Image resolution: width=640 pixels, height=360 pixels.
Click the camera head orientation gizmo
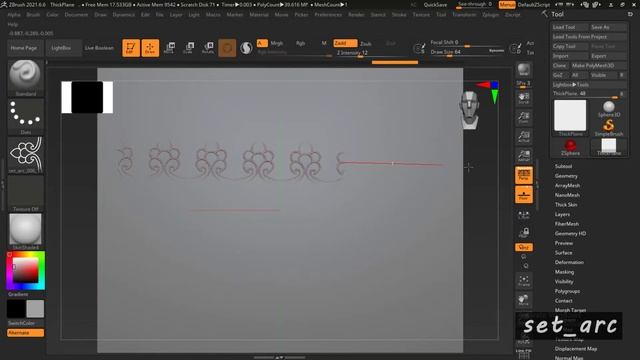469,110
